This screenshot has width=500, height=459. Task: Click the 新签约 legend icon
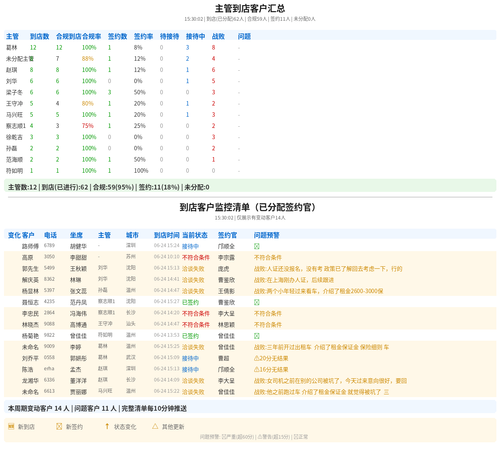click(59, 426)
